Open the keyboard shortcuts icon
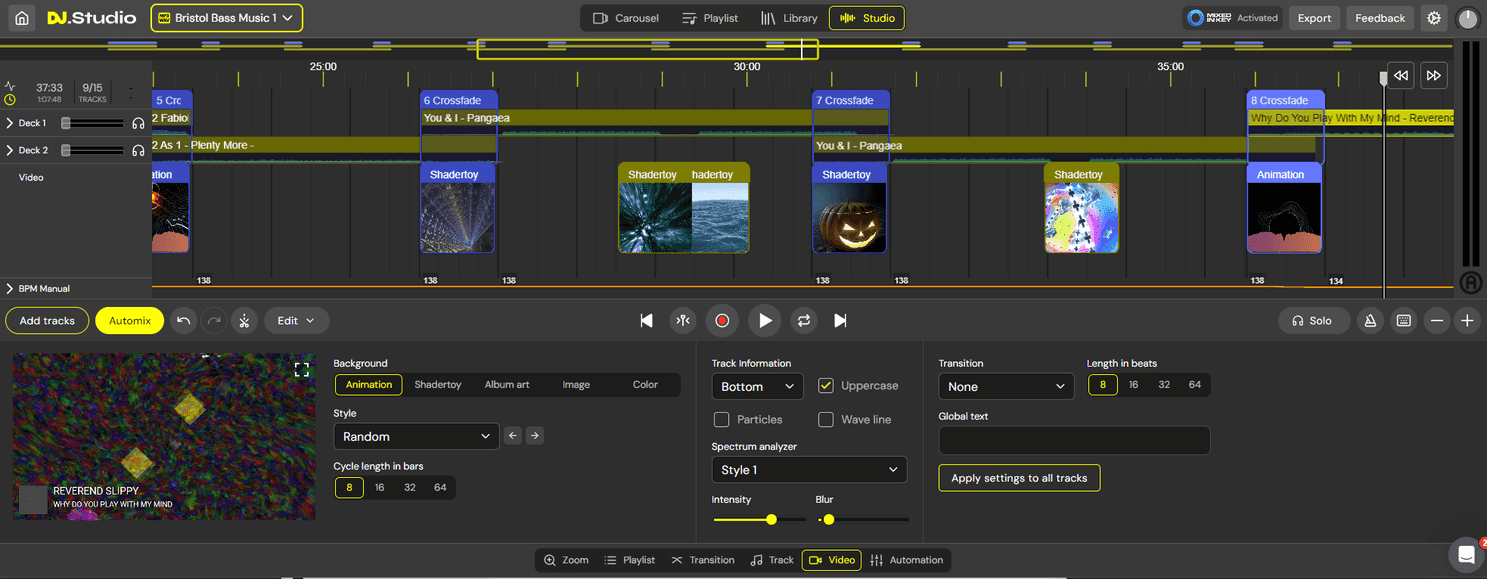 pyautogui.click(x=1403, y=320)
